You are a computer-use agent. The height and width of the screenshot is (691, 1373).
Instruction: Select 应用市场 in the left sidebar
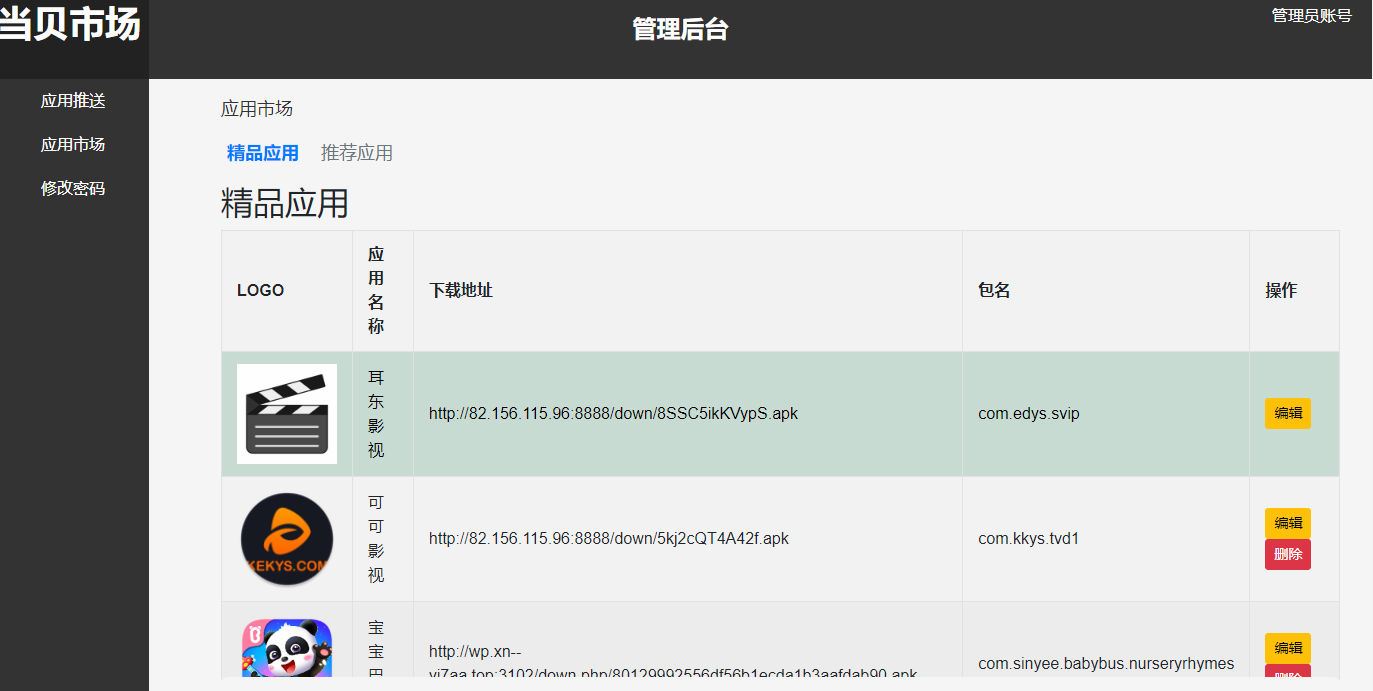pos(71,144)
